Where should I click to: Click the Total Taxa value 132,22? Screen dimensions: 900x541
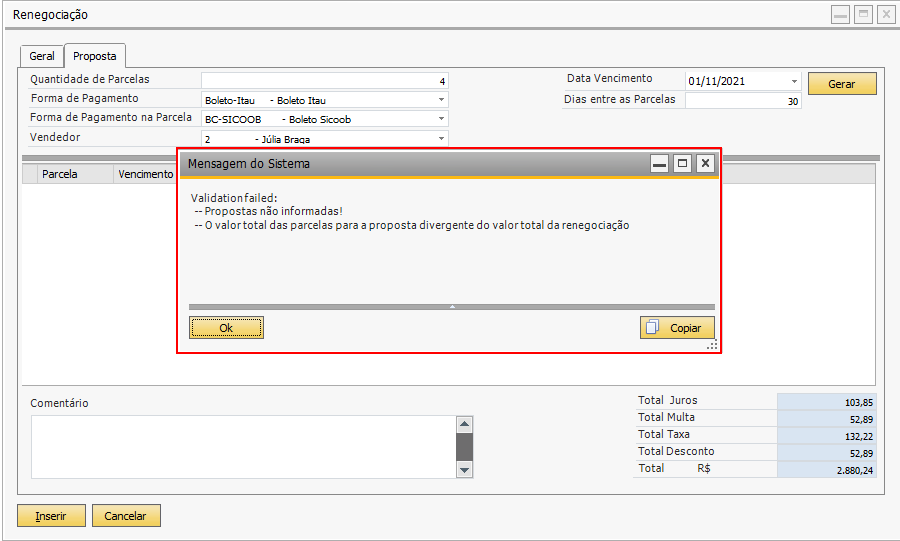(x=827, y=436)
